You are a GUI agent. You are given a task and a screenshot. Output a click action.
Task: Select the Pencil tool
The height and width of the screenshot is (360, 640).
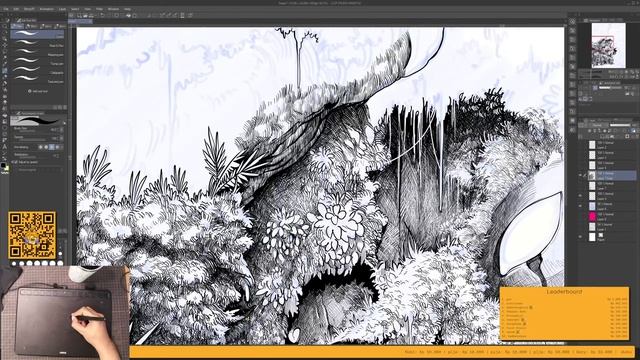pyautogui.click(x=5, y=76)
